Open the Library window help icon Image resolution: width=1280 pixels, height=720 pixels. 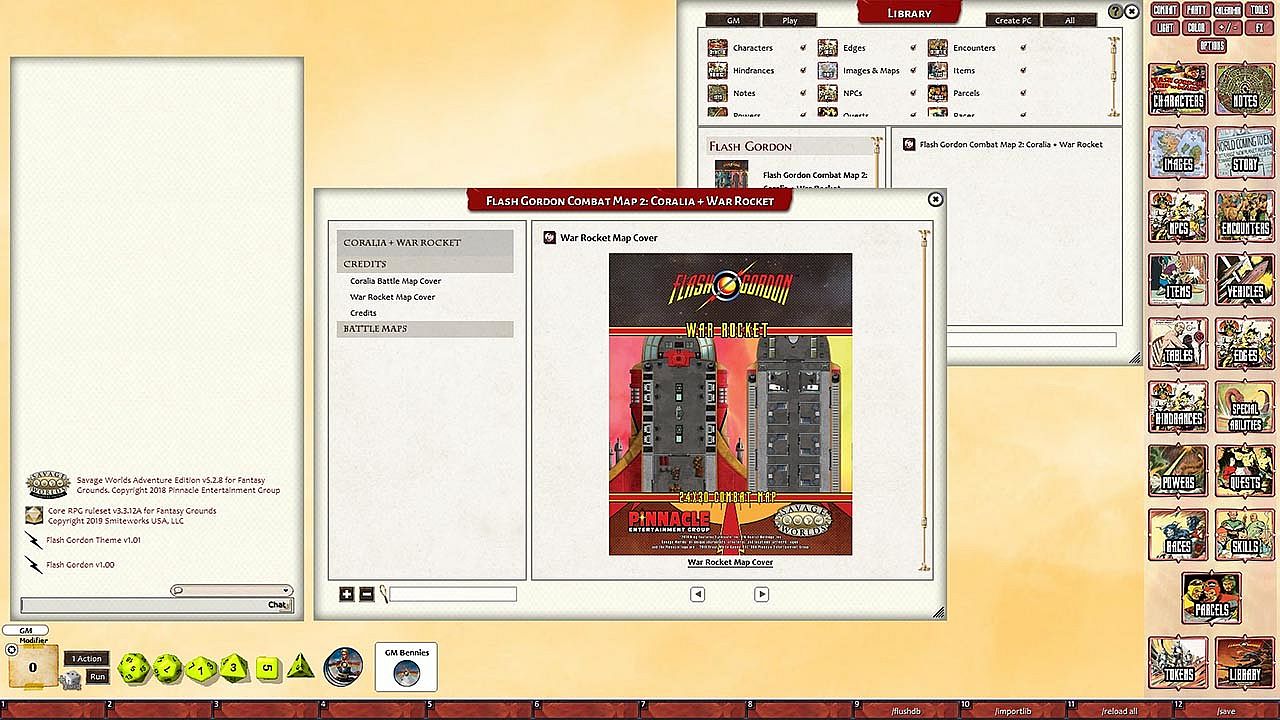[x=1116, y=12]
